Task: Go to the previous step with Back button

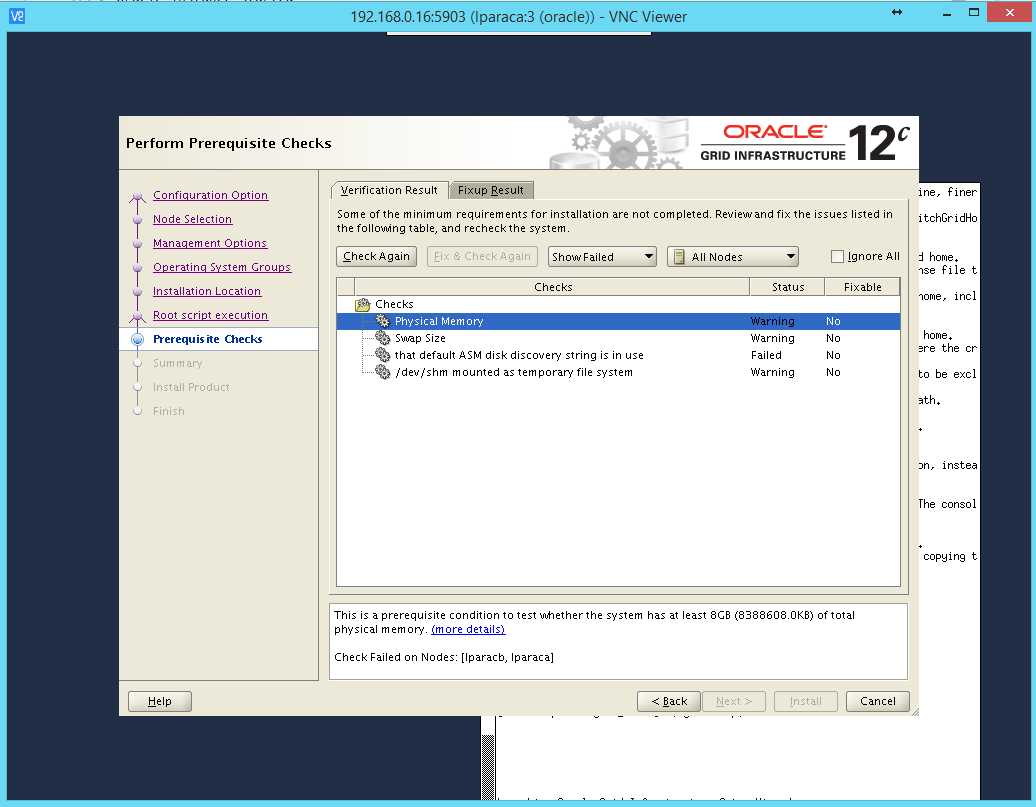Action: point(669,701)
